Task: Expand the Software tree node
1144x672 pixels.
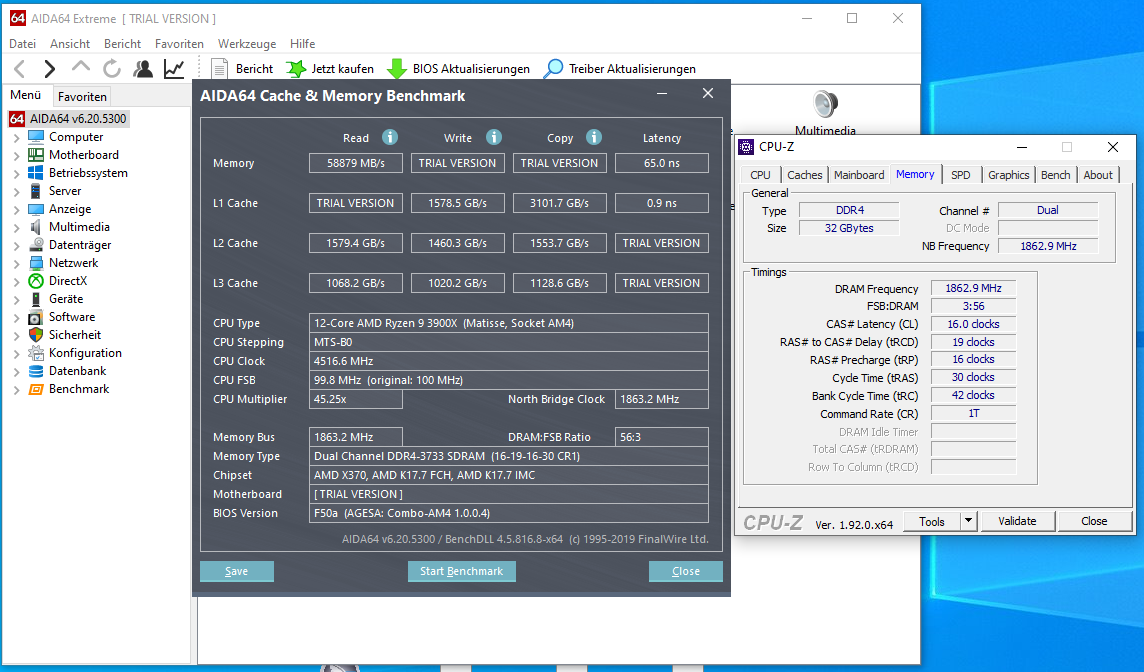Action: point(16,317)
